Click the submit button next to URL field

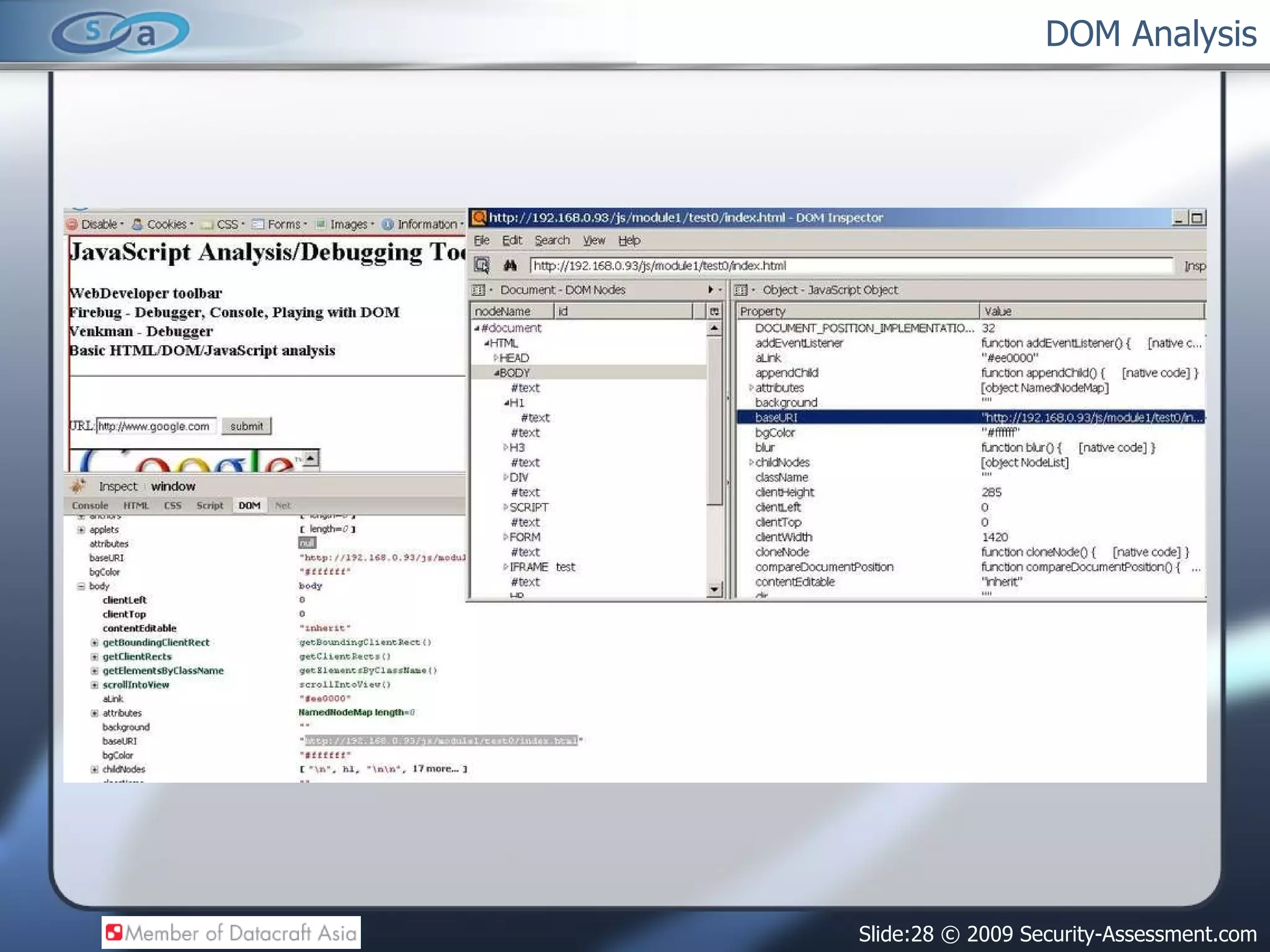pos(246,426)
